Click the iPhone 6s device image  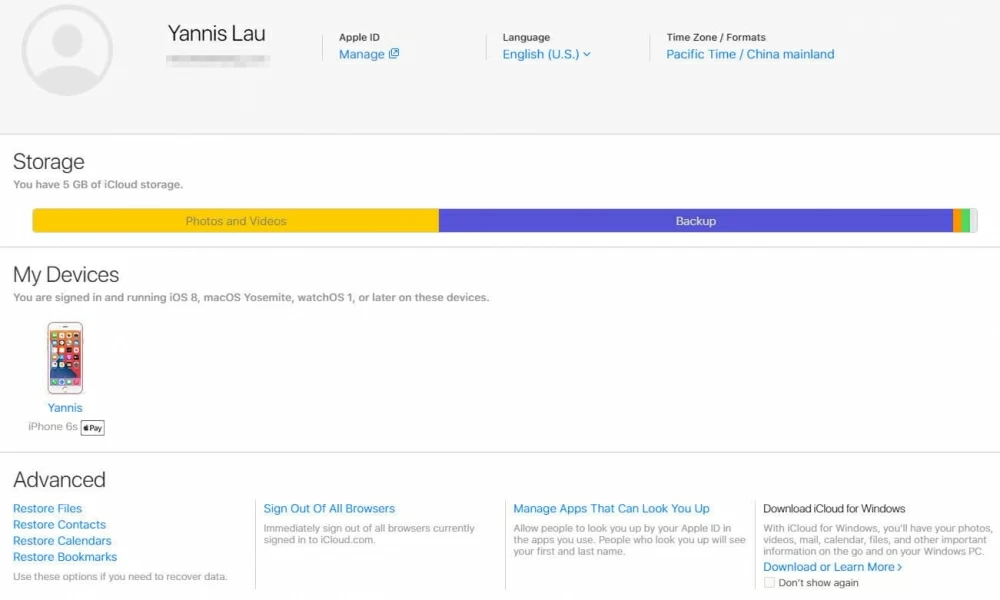65,358
